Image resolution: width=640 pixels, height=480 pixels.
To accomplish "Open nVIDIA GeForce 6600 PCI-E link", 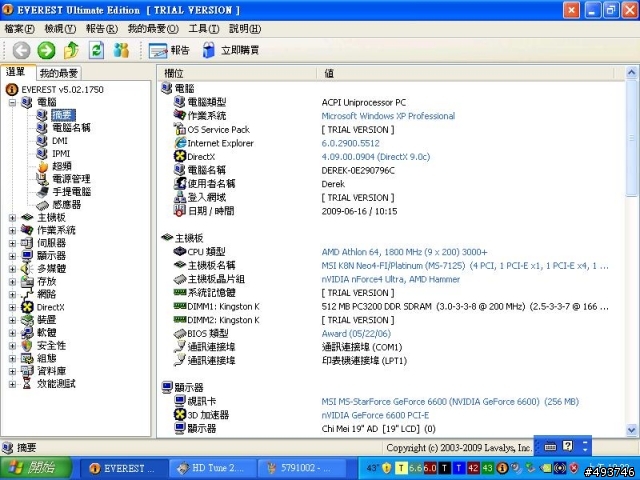I will click(375, 415).
